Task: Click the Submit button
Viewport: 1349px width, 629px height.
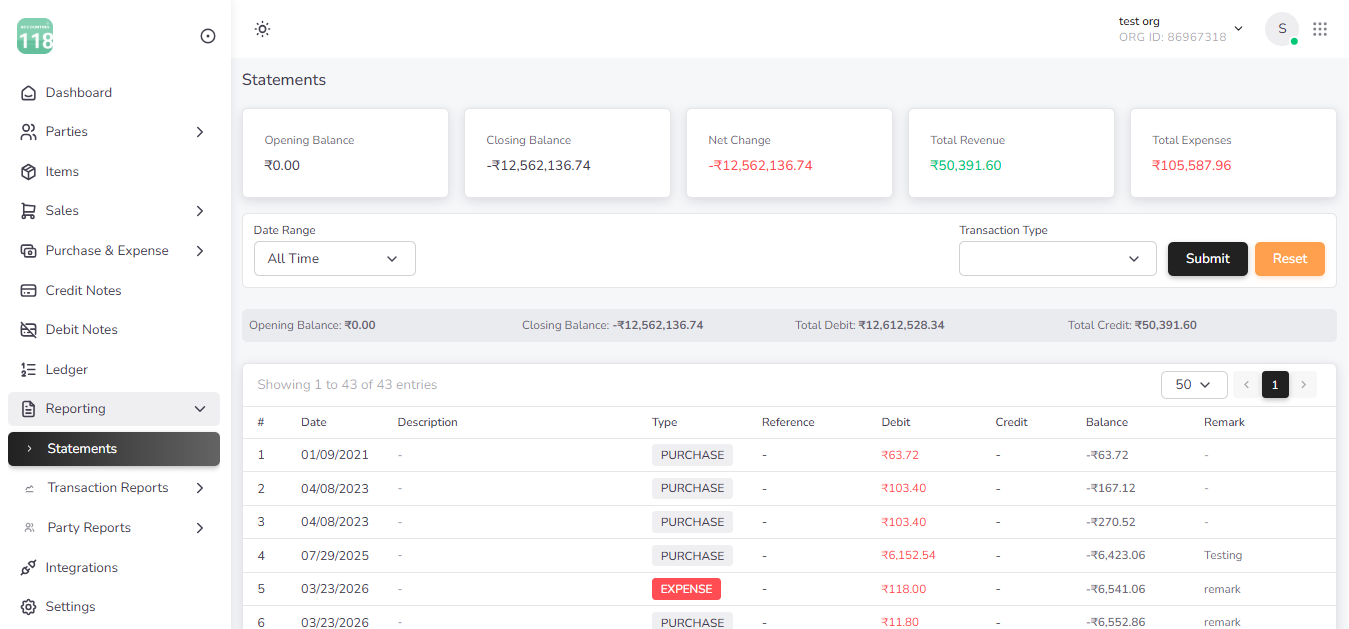Action: pos(1208,259)
